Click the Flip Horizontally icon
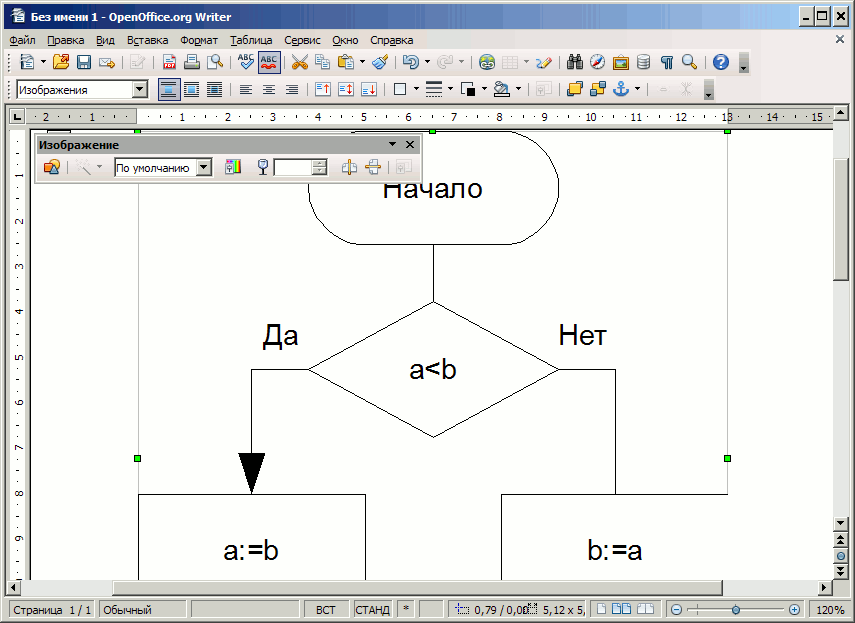Image resolution: width=855 pixels, height=623 pixels. pyautogui.click(x=349, y=167)
